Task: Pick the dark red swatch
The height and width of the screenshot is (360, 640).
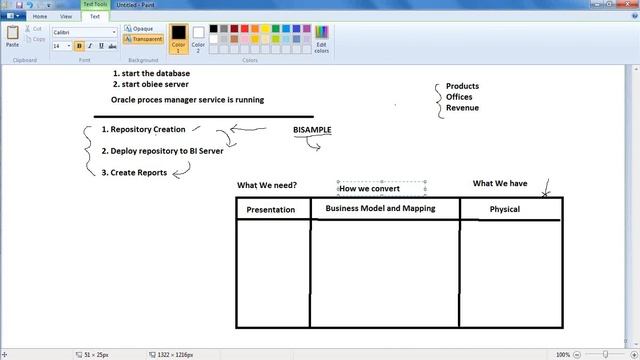Action: [234, 29]
